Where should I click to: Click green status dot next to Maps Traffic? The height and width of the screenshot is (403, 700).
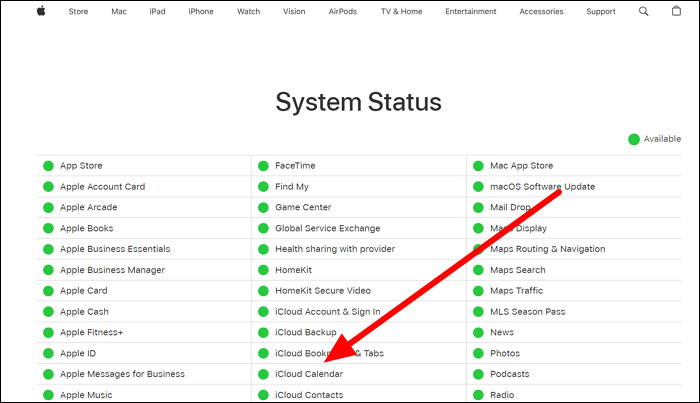[478, 291]
